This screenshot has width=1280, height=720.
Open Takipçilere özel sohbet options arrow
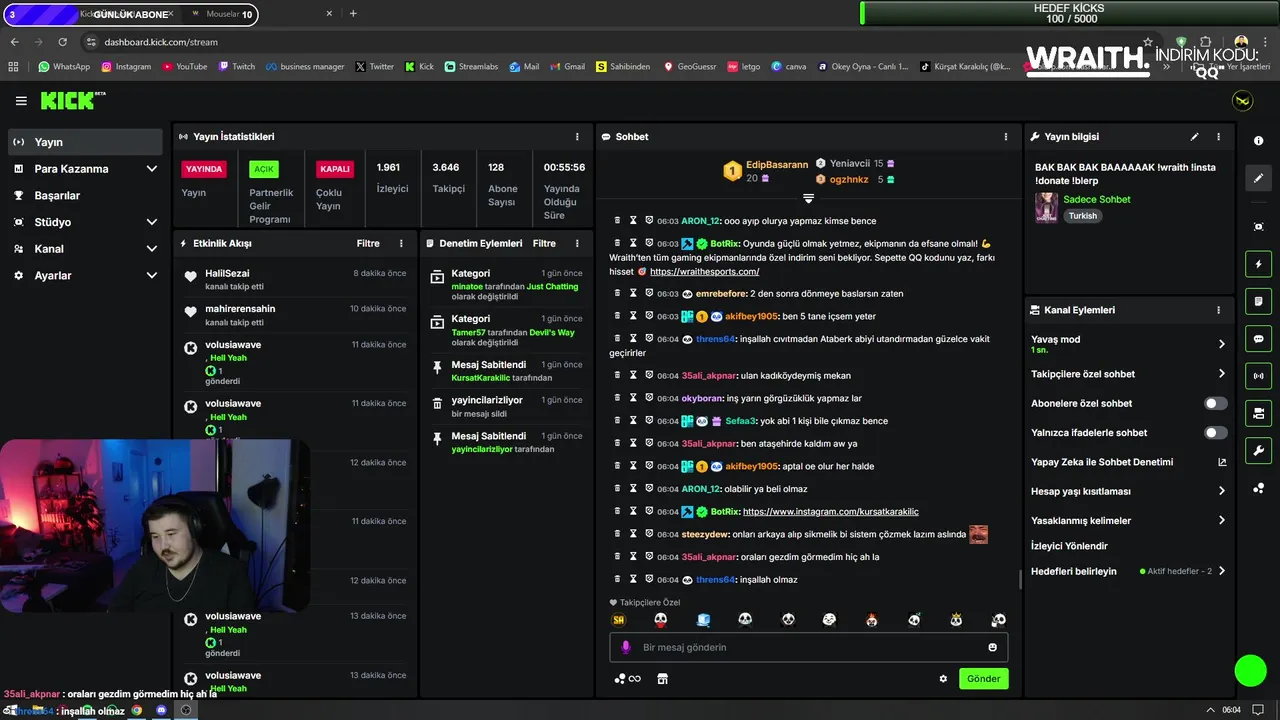1221,374
